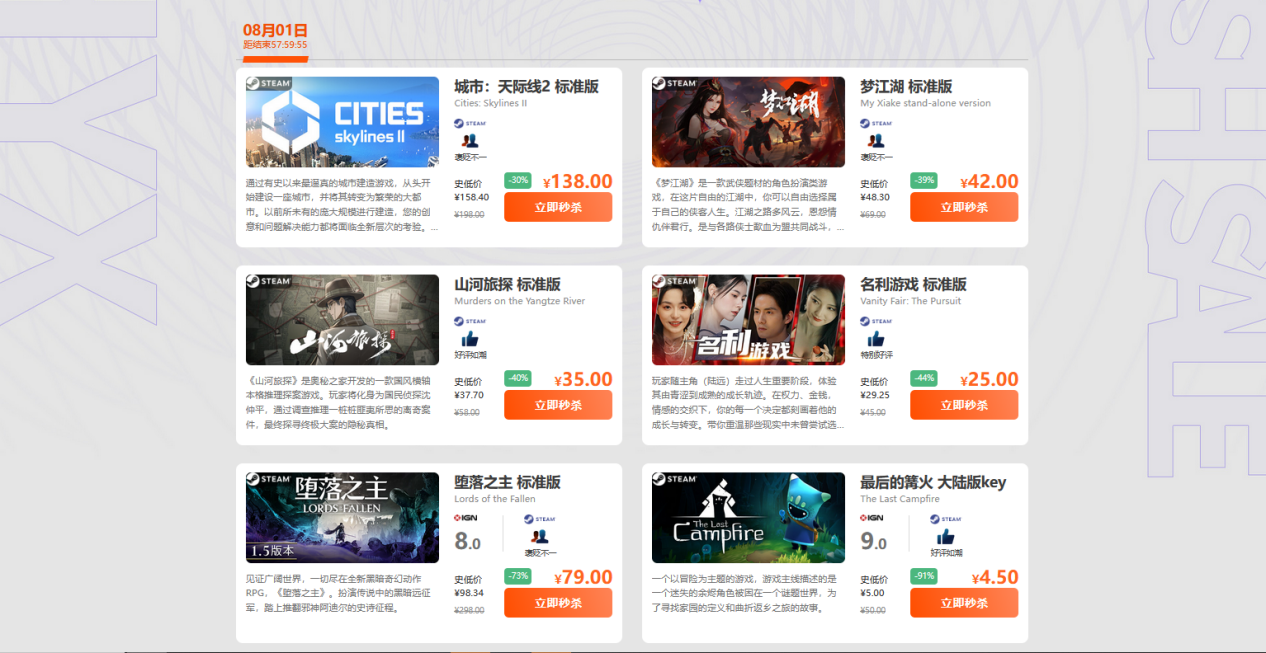The width and height of the screenshot is (1266, 653).
Task: Select the Lords of the Fallen cover
Action: (x=342, y=518)
